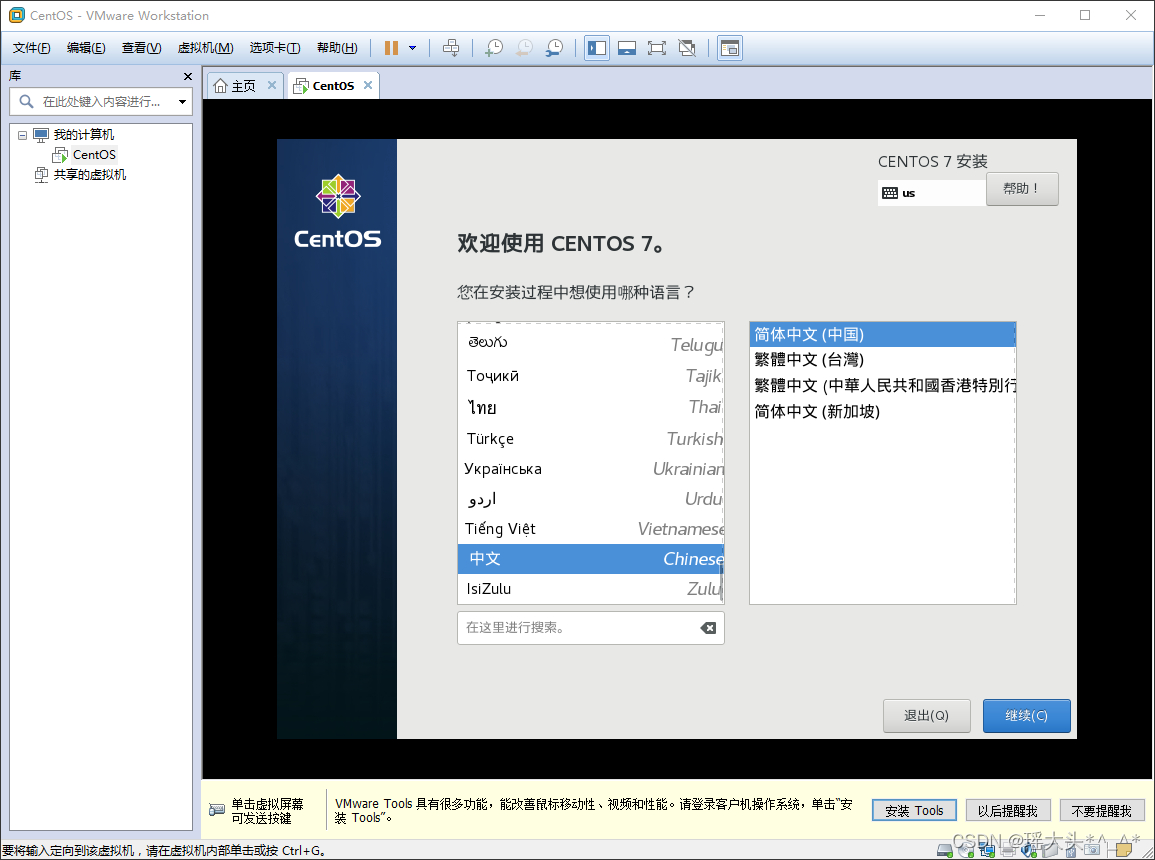Toggle the library panel visibility

(596, 47)
